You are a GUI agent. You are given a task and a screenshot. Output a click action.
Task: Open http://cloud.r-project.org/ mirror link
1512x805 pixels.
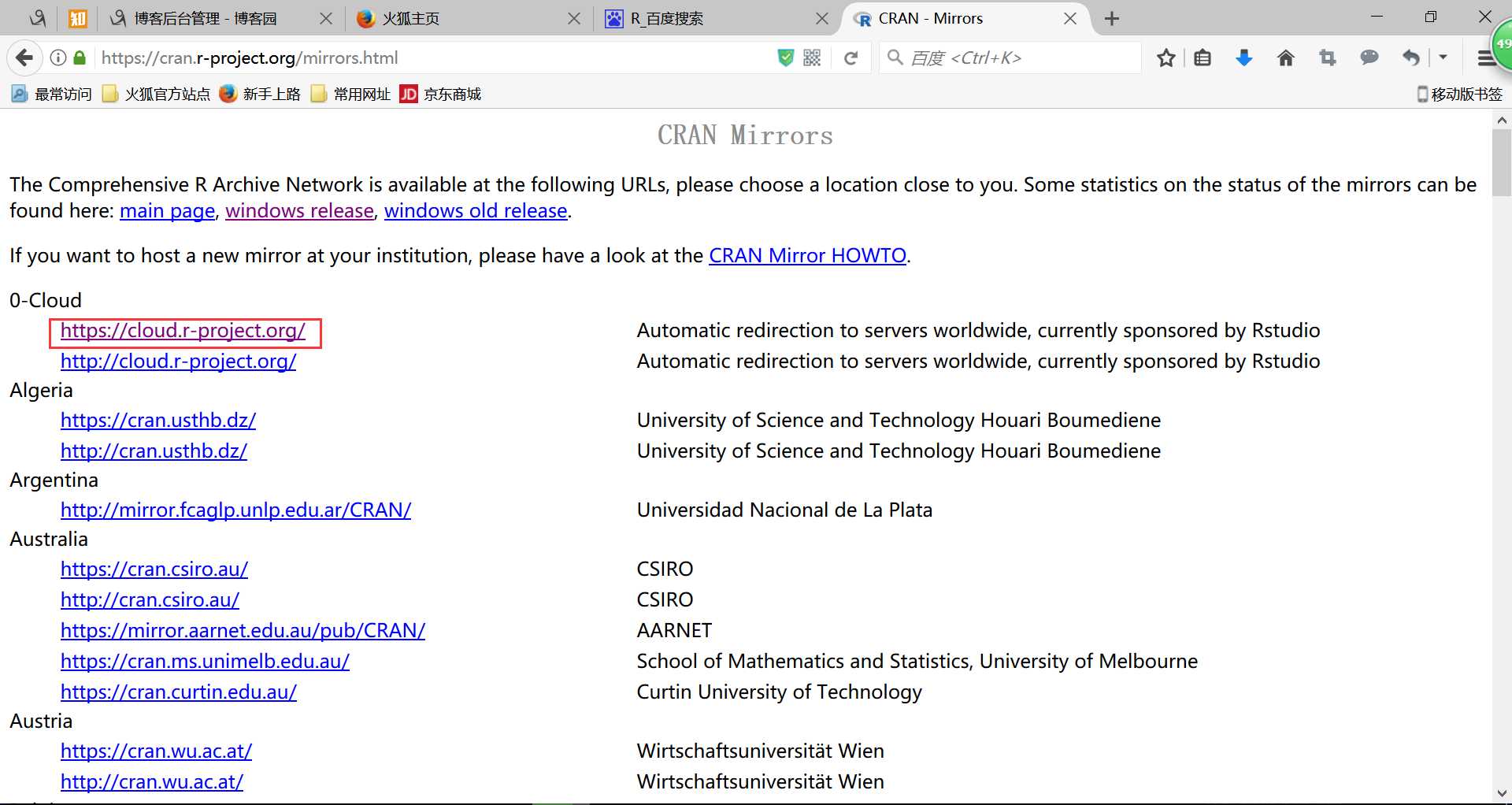pos(178,362)
